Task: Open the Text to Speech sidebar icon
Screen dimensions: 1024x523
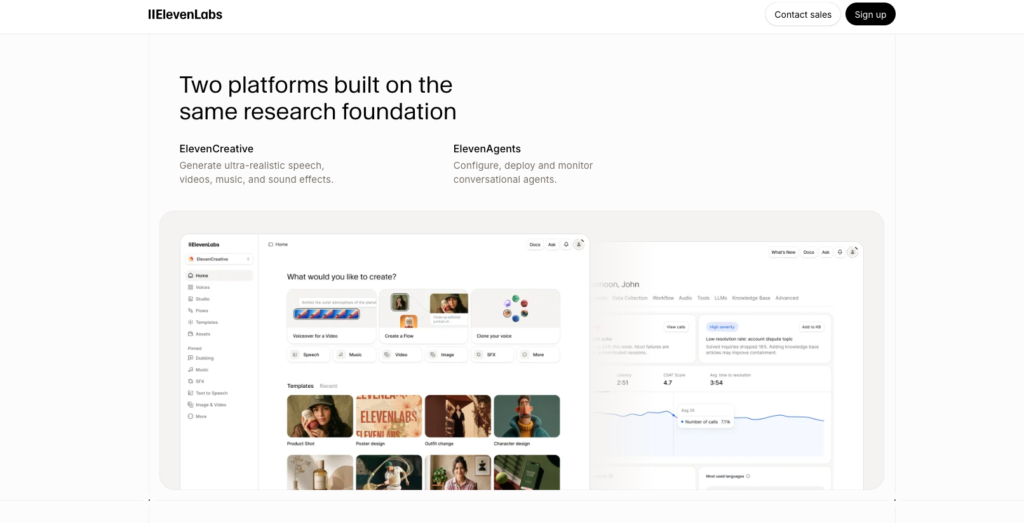Action: tap(191, 393)
